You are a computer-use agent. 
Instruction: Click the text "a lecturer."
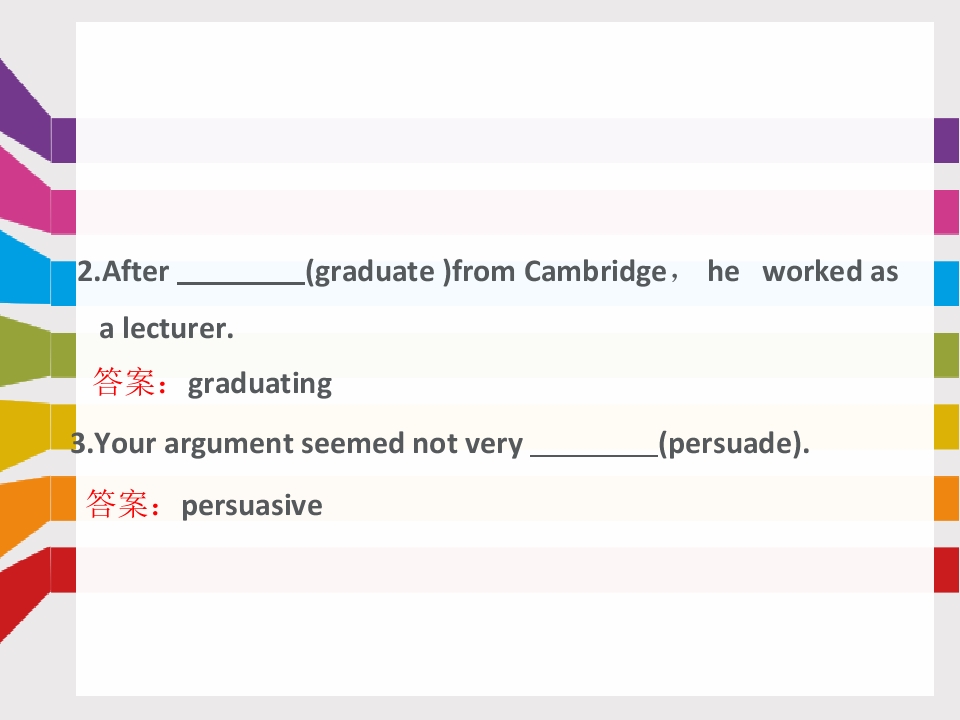pyautogui.click(x=167, y=328)
